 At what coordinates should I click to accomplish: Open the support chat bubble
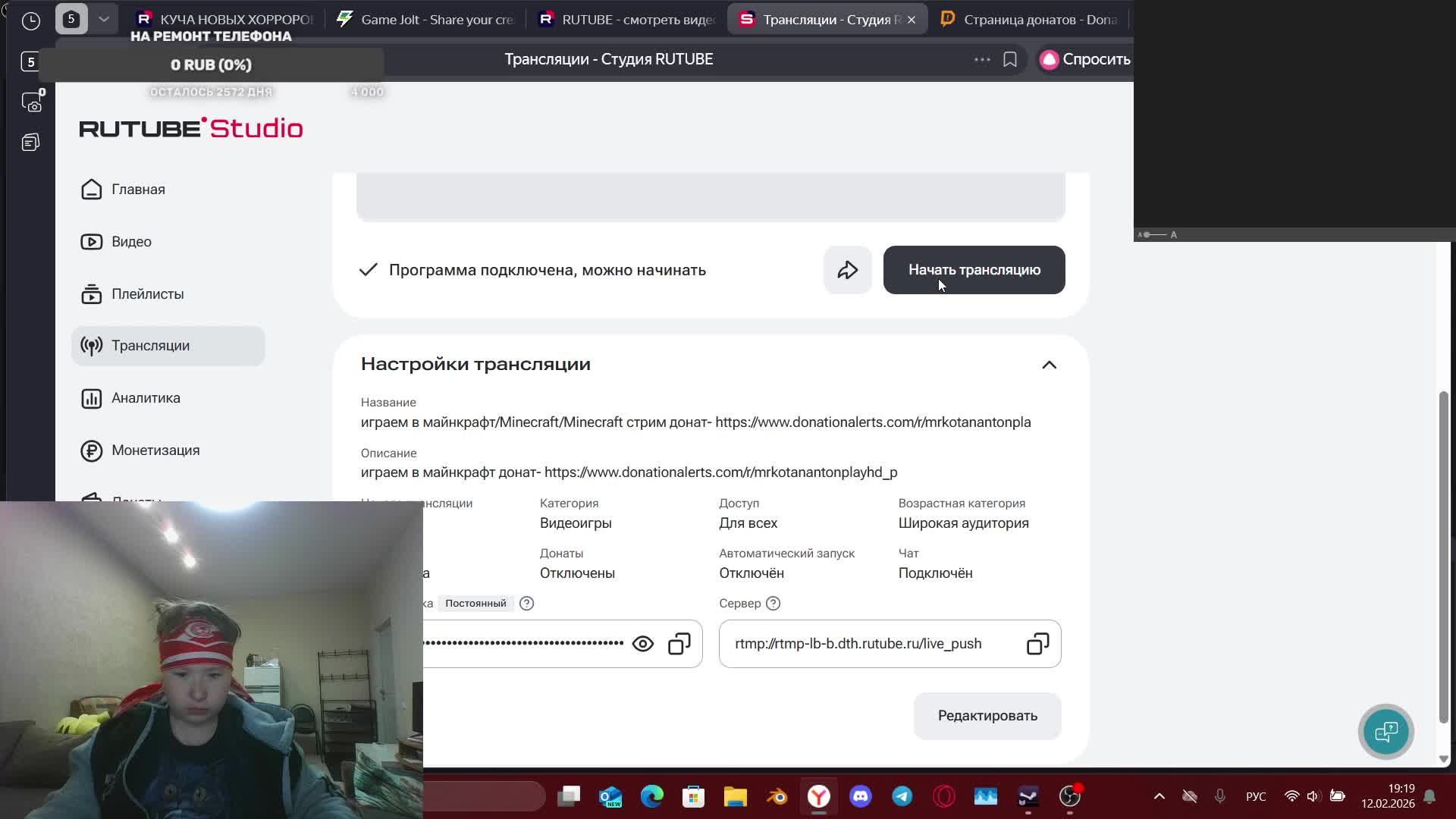click(x=1385, y=732)
